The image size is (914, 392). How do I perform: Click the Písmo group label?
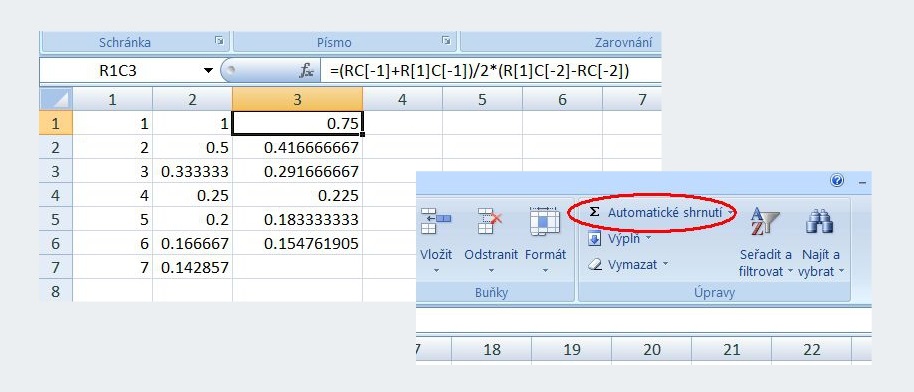[335, 43]
